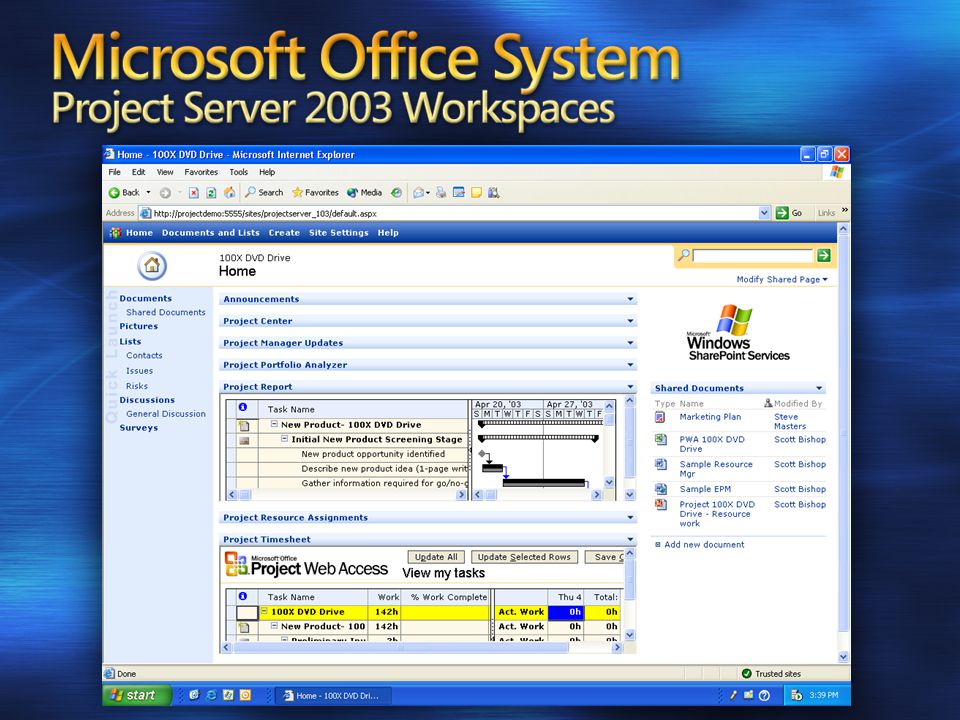Click the Update All button

pyautogui.click(x=436, y=557)
